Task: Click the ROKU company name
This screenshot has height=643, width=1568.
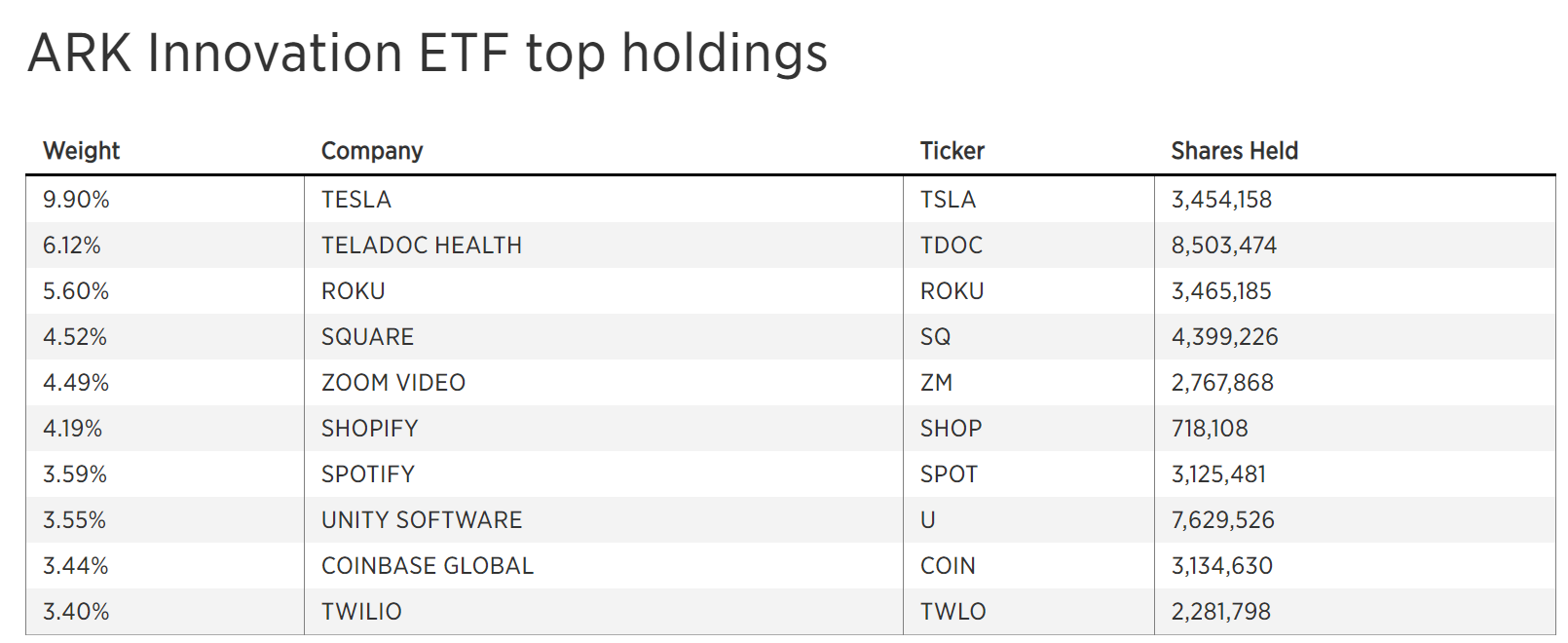Action: click(354, 291)
